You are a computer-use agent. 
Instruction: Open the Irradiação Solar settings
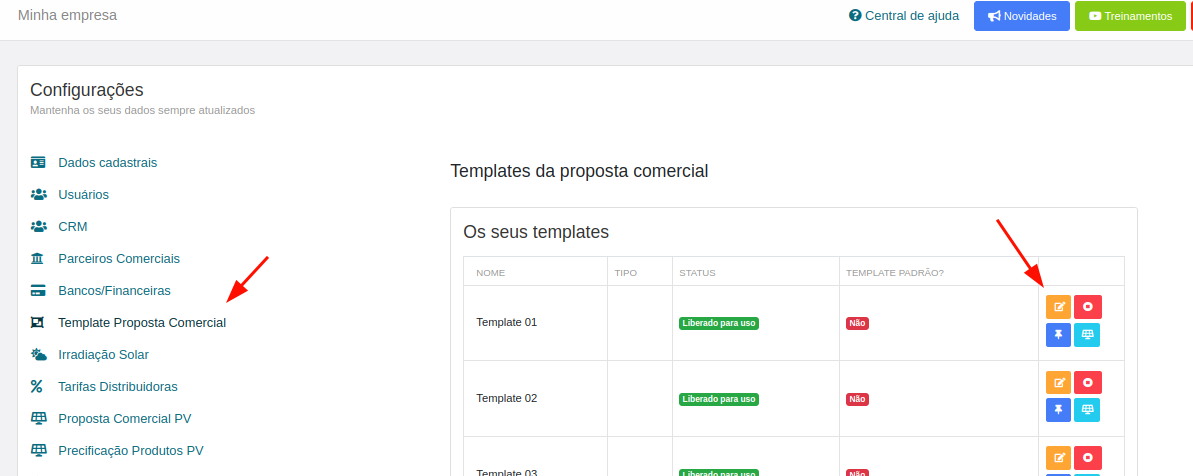(103, 354)
